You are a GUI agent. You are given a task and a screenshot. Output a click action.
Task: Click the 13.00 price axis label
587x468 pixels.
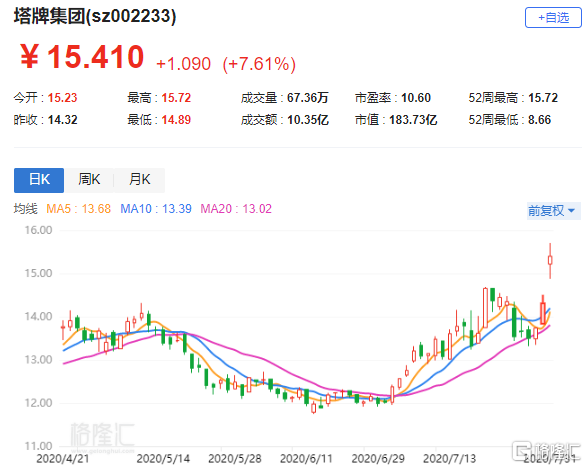[x=38, y=360]
